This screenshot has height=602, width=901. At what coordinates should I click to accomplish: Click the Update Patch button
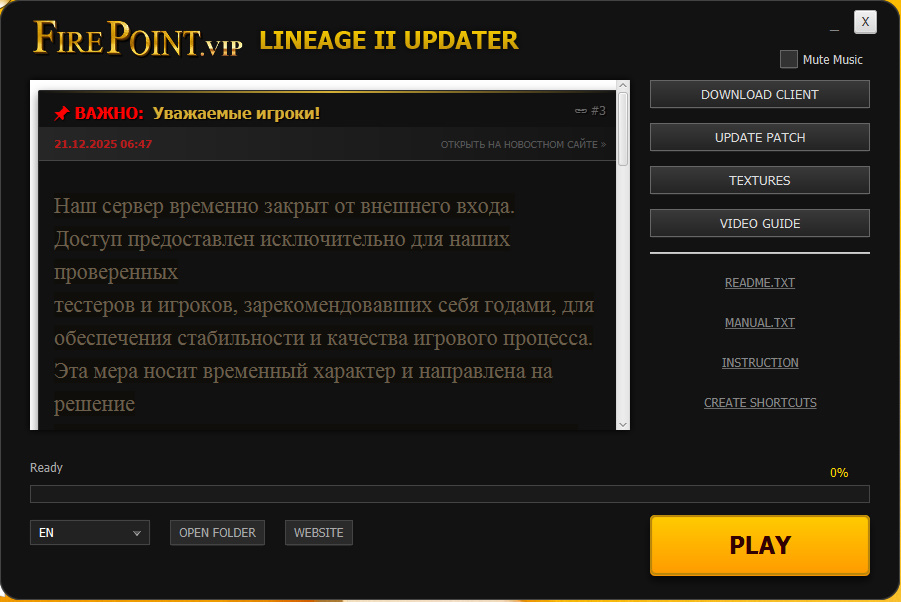click(759, 137)
